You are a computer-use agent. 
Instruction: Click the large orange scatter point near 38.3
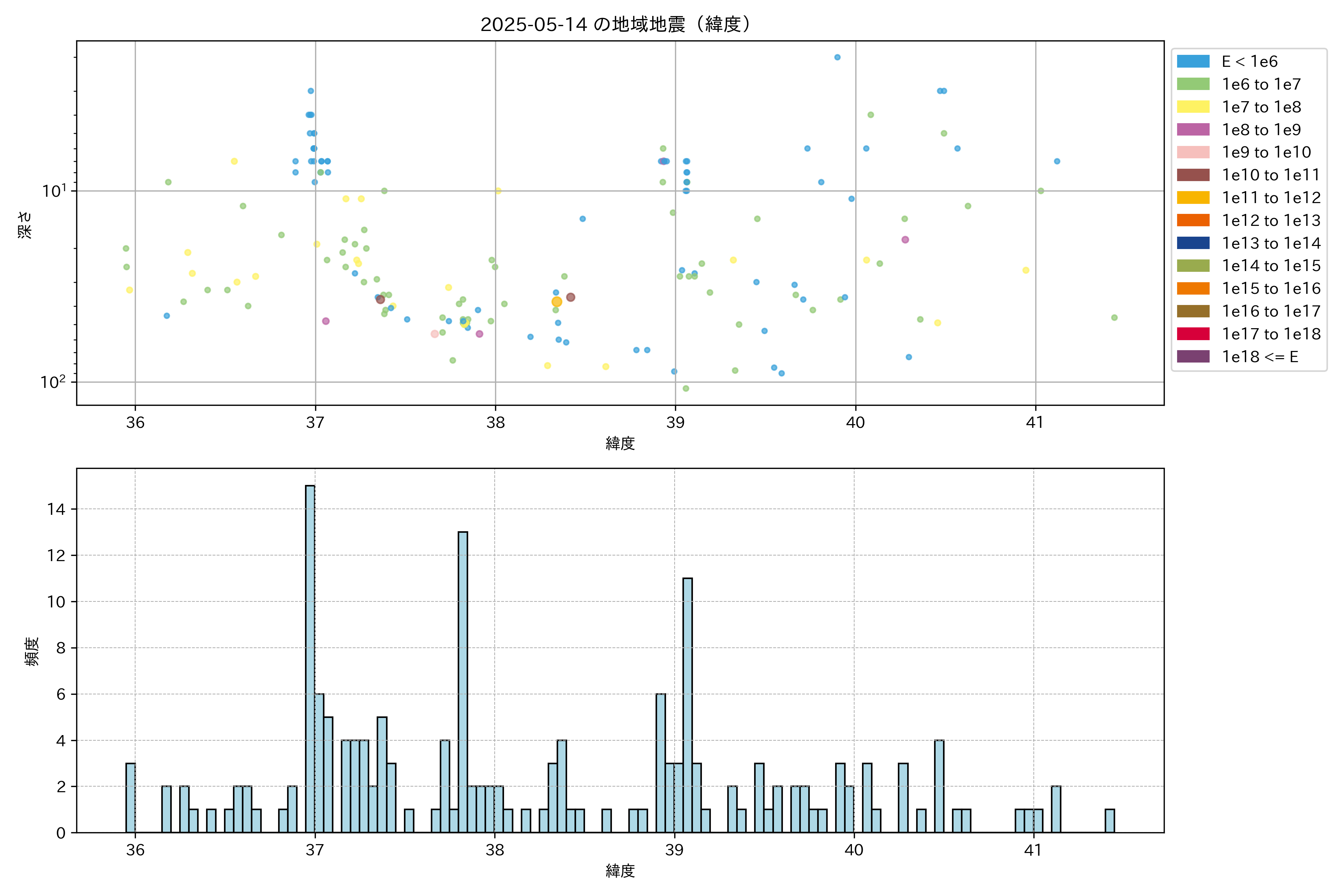click(x=557, y=302)
